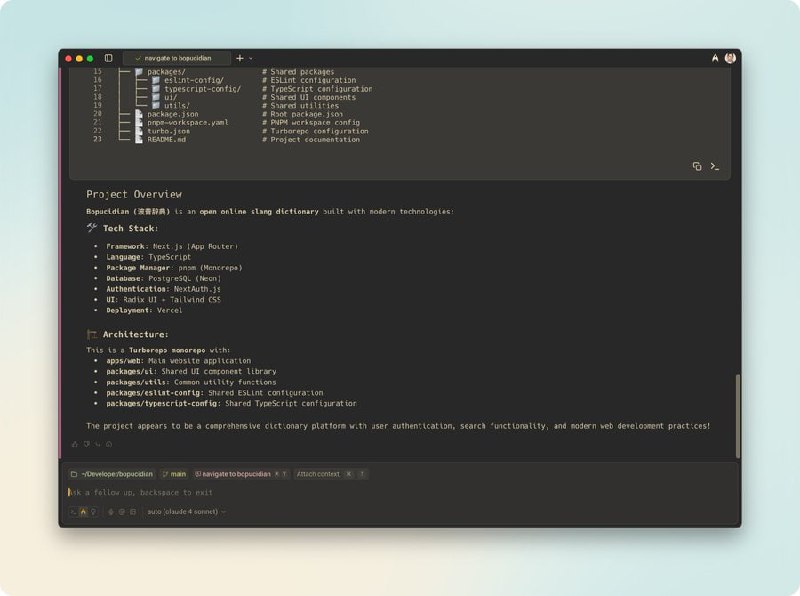
Task: Click the construction icon beside Architecture
Action: coord(92,334)
